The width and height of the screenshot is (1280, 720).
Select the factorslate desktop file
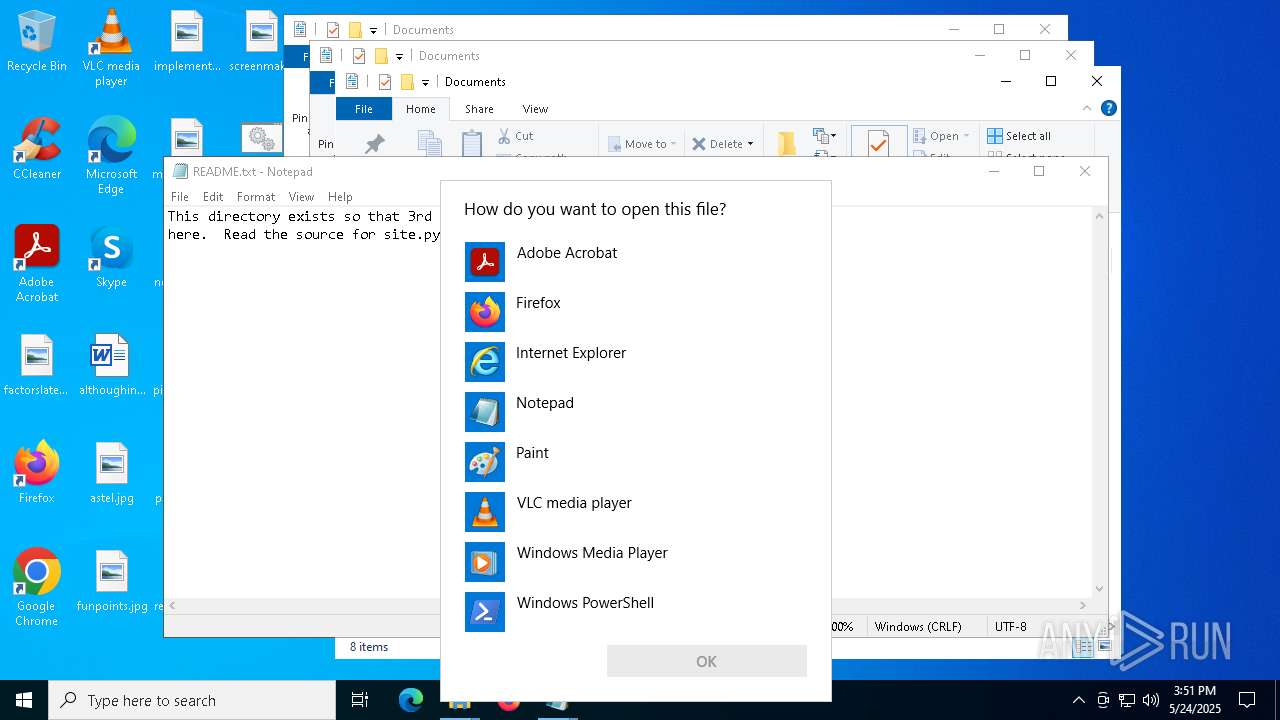click(x=37, y=366)
